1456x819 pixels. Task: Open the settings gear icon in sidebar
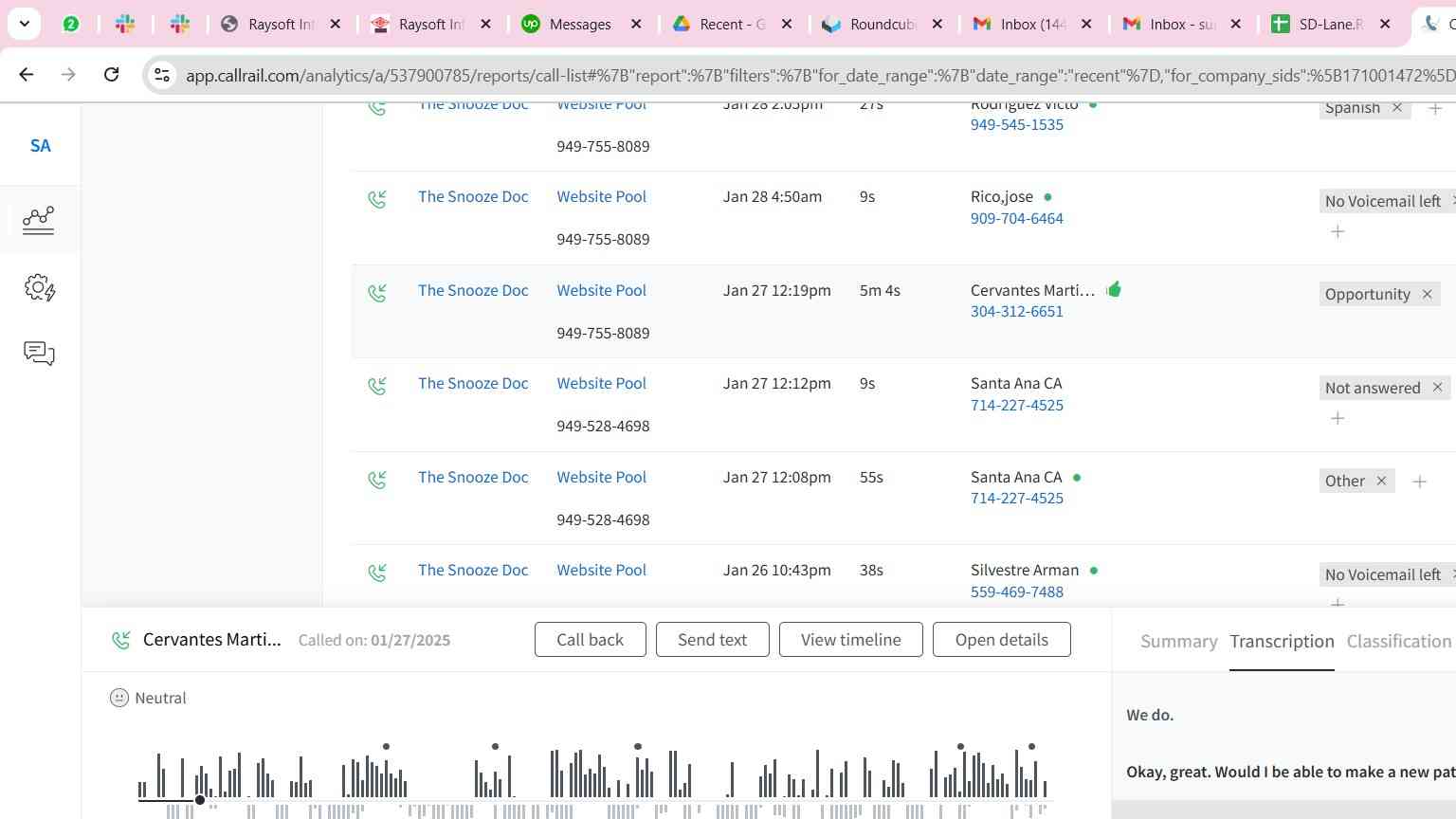click(x=40, y=288)
